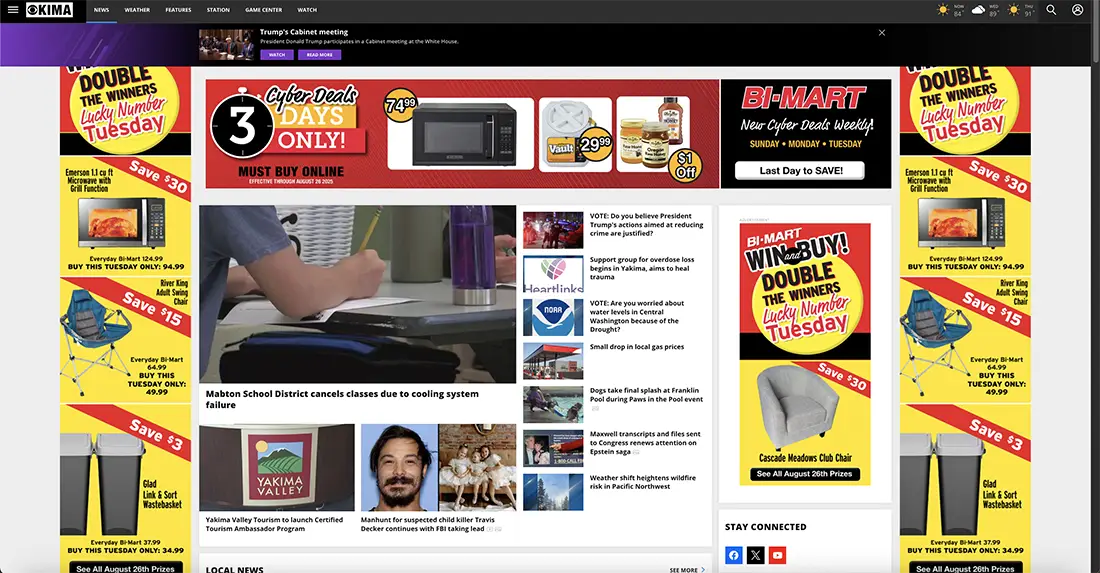Click the dogs in the pool thumbnail

click(x=553, y=405)
